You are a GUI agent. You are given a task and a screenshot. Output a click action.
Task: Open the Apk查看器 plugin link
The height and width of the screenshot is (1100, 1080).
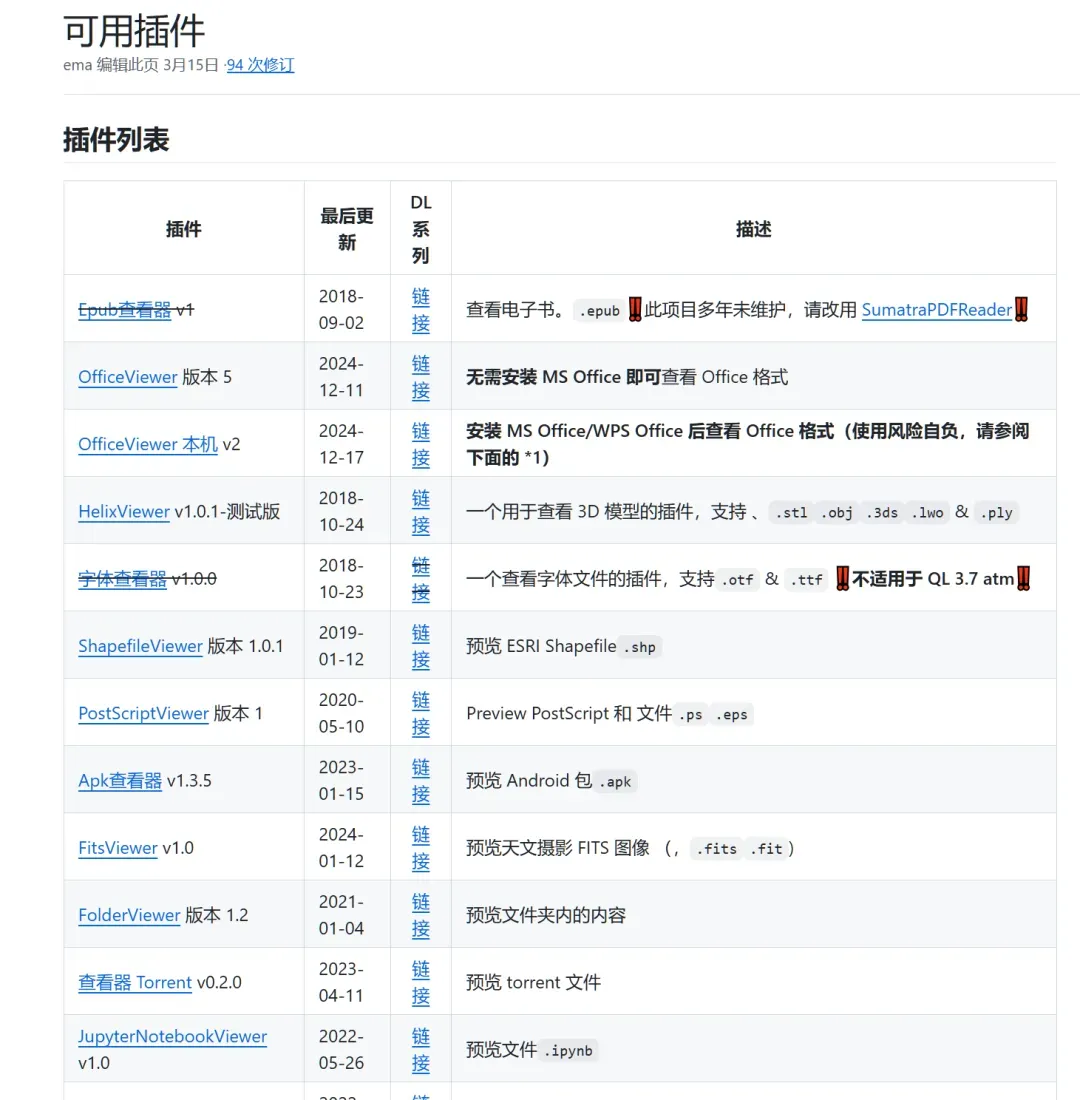[120, 781]
